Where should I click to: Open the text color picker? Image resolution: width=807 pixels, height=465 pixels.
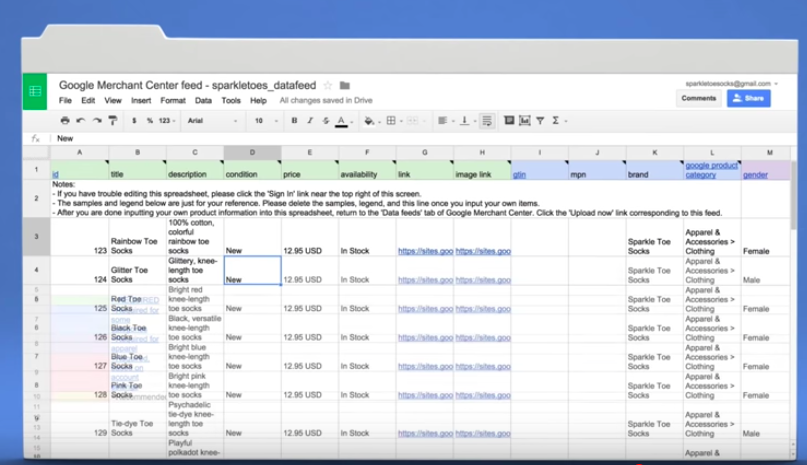pyautogui.click(x=342, y=121)
